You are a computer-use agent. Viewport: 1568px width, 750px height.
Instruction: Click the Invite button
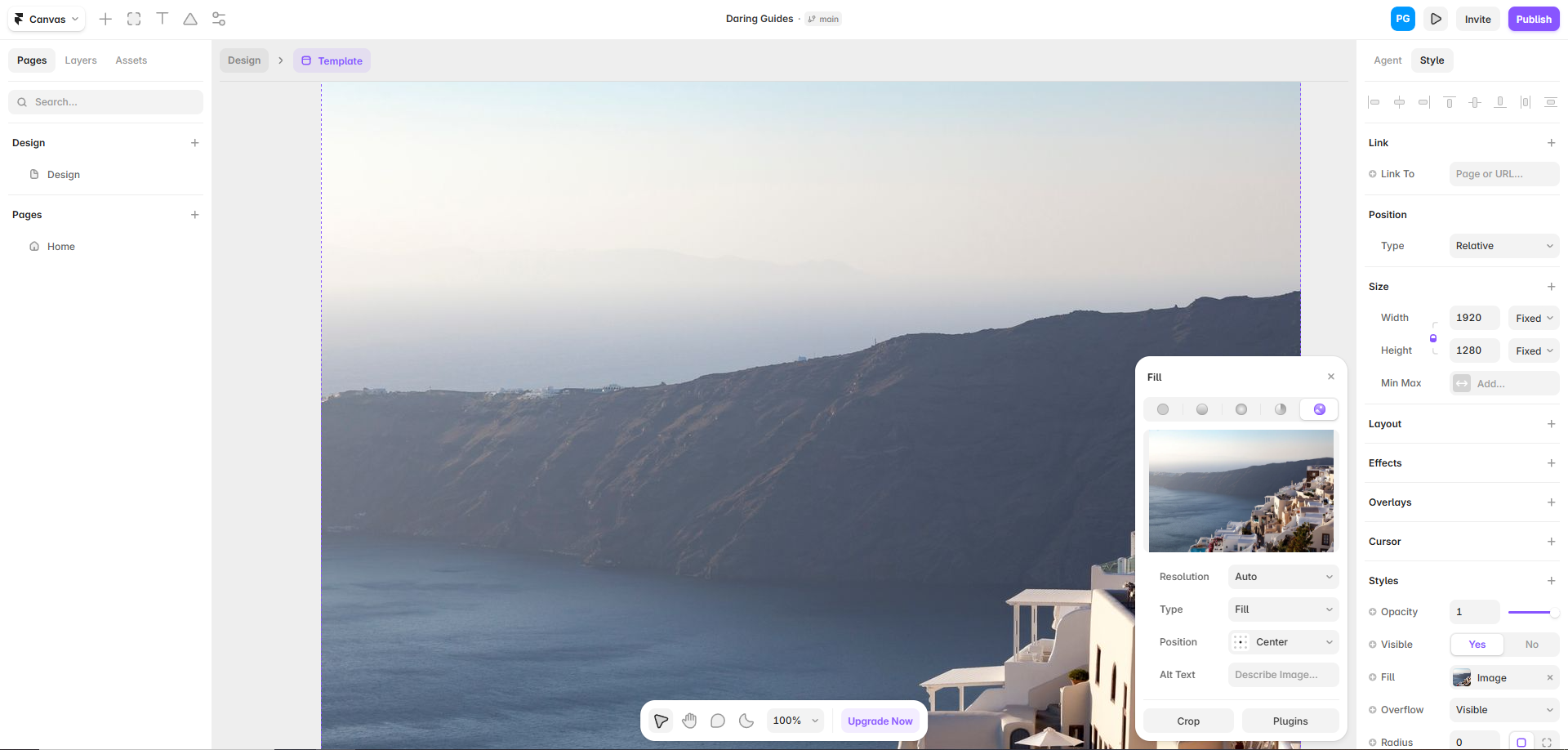[x=1477, y=19]
